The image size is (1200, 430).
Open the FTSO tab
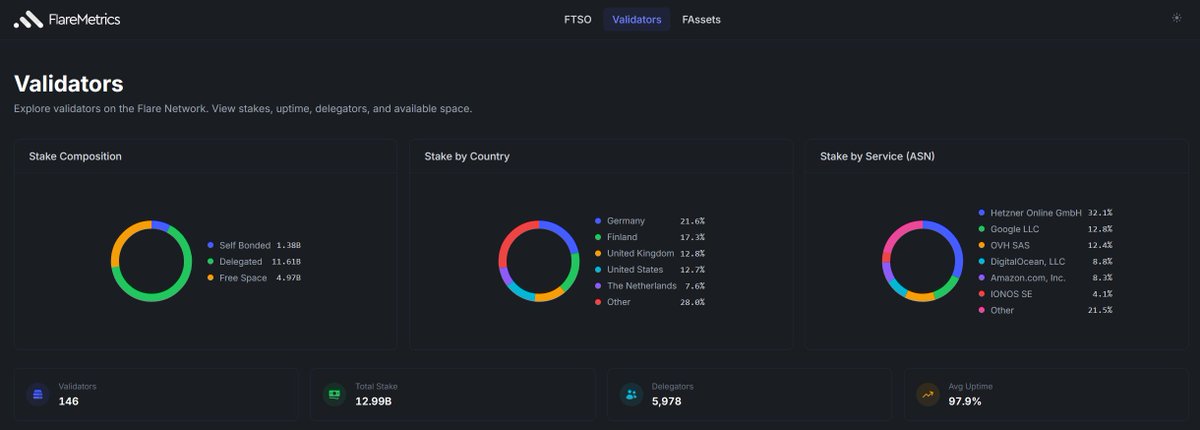pos(578,19)
